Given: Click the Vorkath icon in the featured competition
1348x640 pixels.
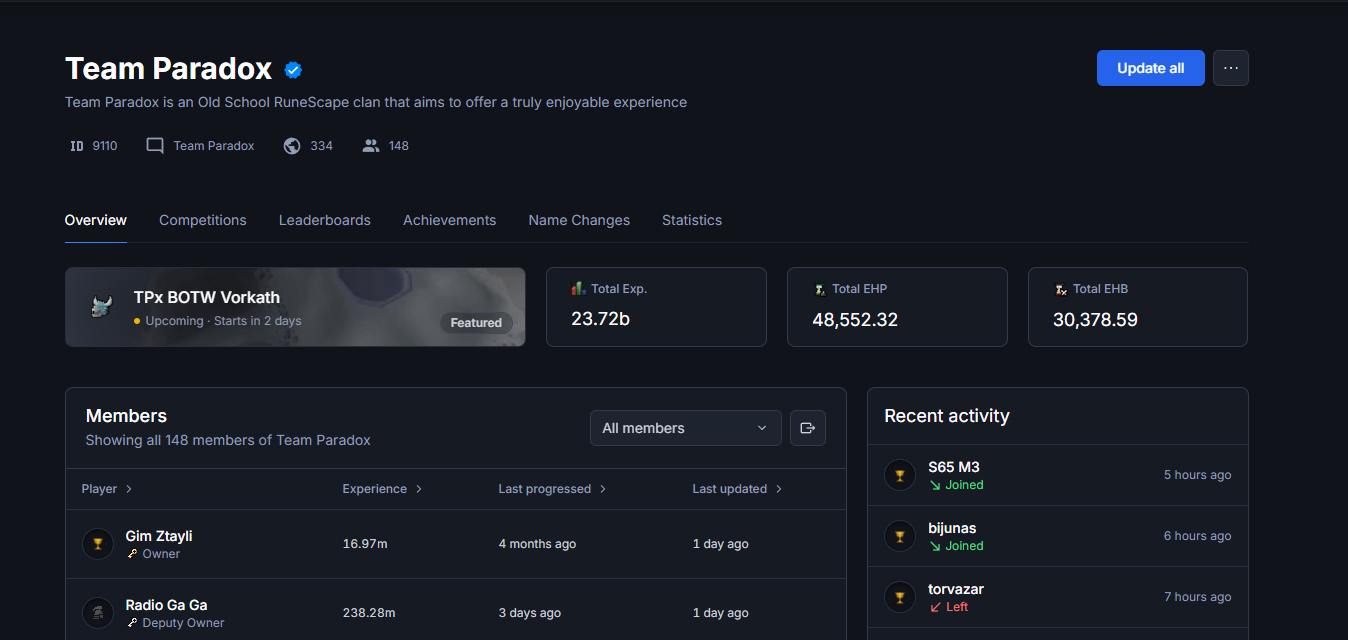Looking at the screenshot, I should pyautogui.click(x=101, y=306).
